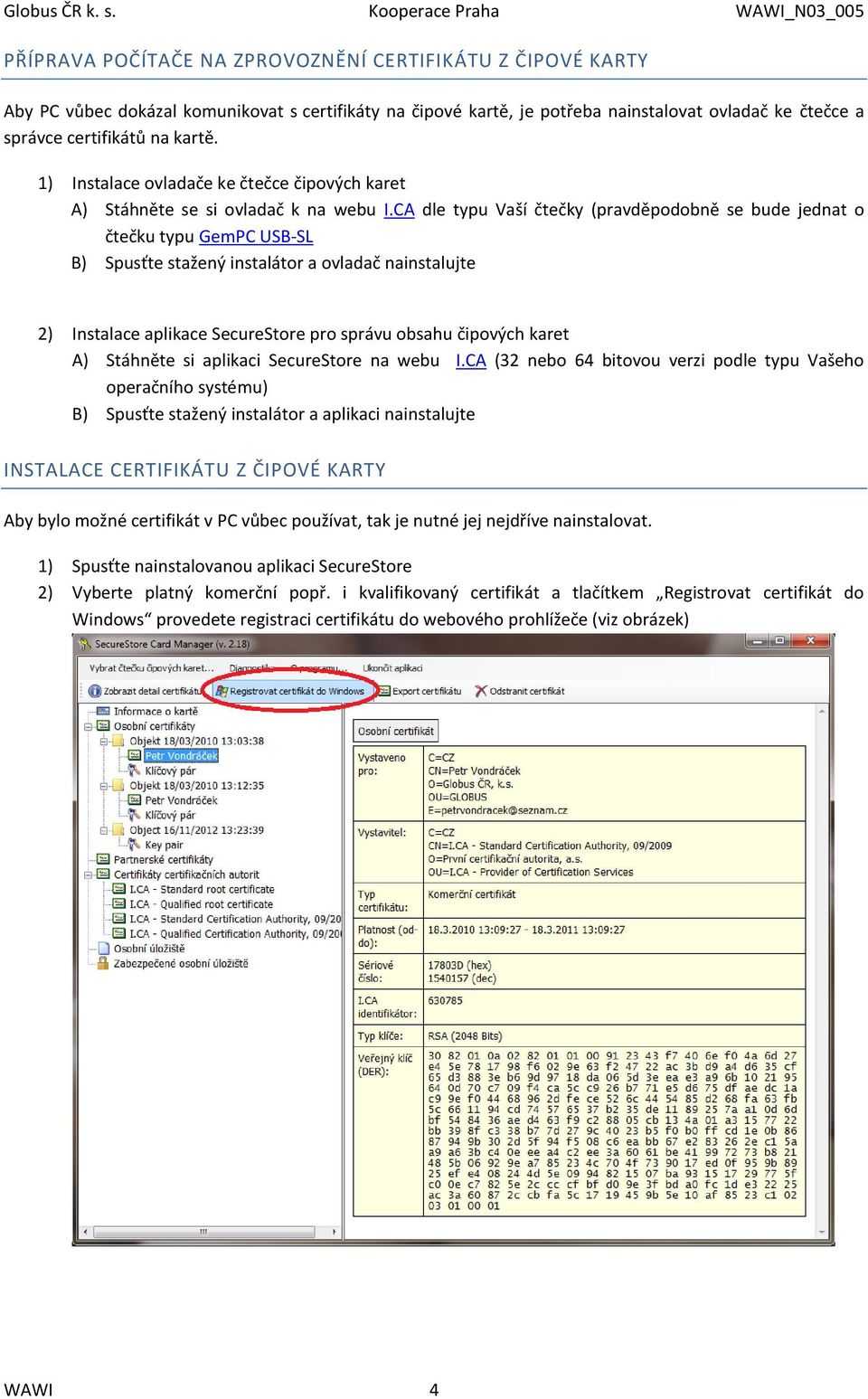Maximize the SecureStore Card Manager window
The image size is (868, 1399).
[779, 641]
